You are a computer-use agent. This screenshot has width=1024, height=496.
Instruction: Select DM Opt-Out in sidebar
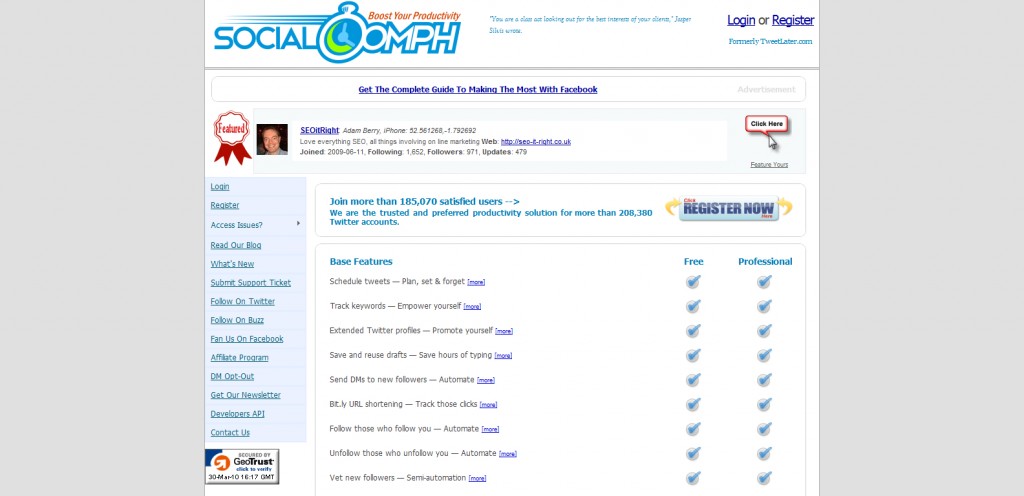point(232,377)
